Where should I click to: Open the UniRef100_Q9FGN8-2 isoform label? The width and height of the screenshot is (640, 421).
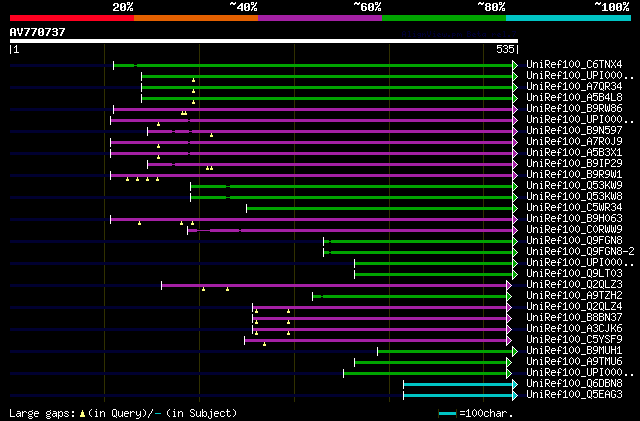580,252
